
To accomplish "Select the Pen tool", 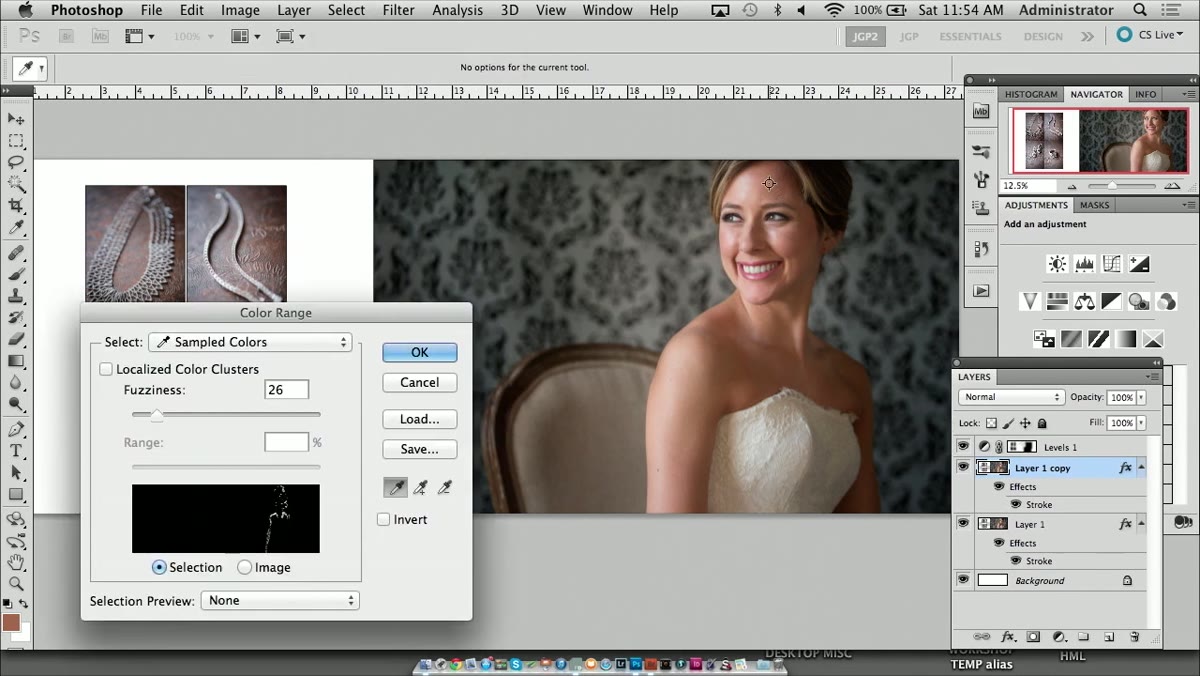I will click(x=16, y=429).
